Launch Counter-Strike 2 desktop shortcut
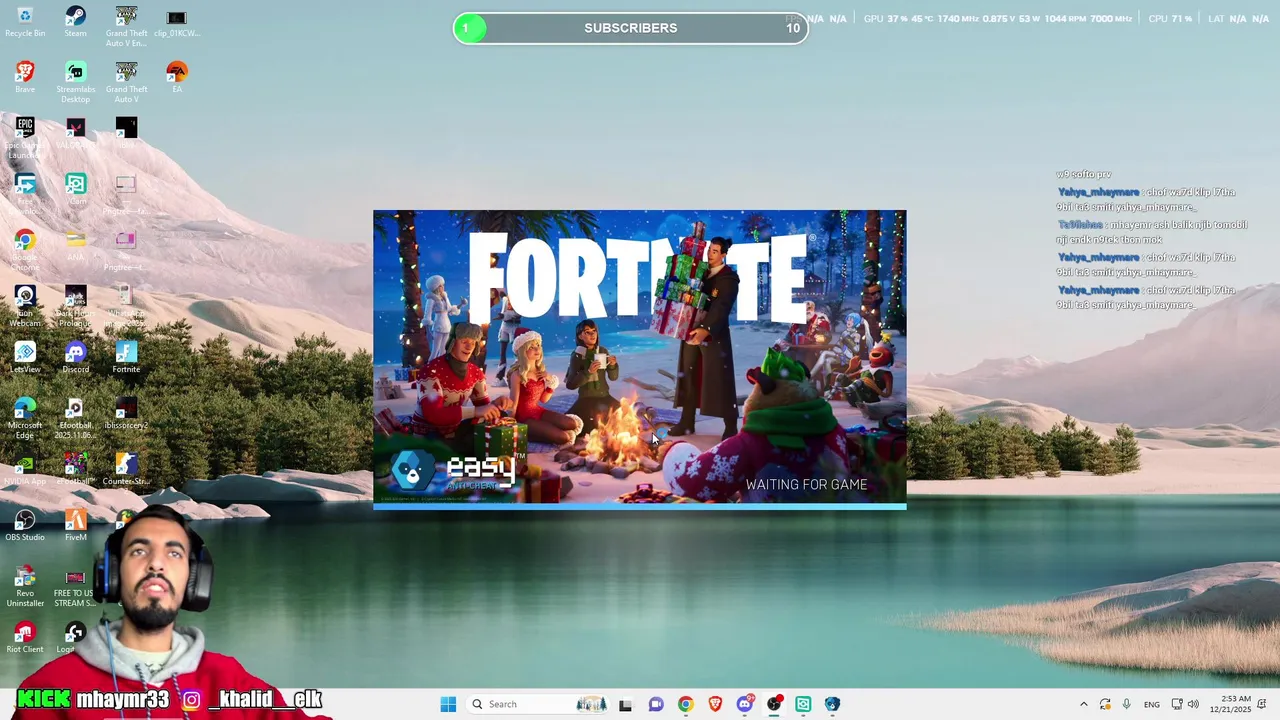 click(x=126, y=470)
